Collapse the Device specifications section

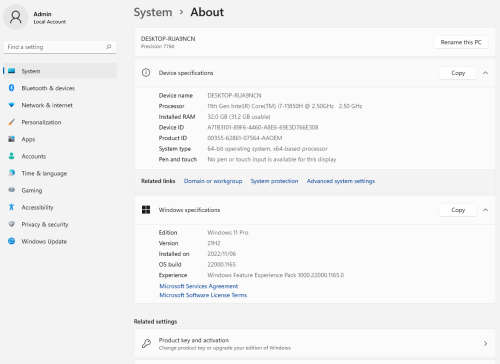485,73
